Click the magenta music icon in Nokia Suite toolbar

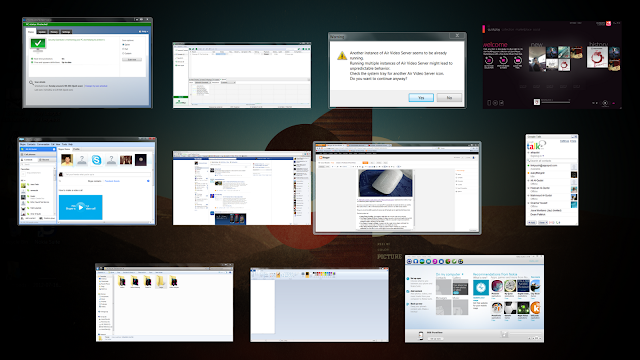coord(435,262)
